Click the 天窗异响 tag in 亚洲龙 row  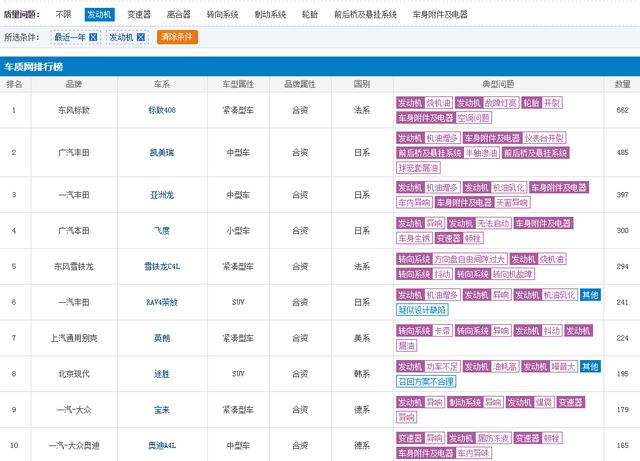pos(512,203)
